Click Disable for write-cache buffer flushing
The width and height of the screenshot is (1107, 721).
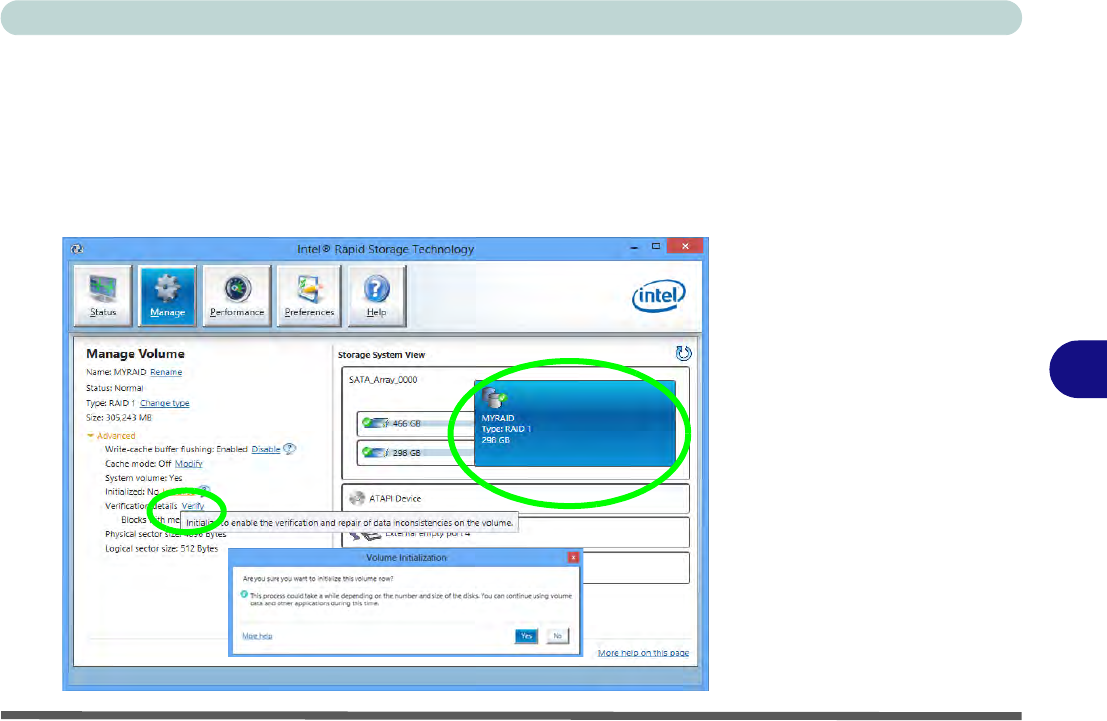[265, 449]
